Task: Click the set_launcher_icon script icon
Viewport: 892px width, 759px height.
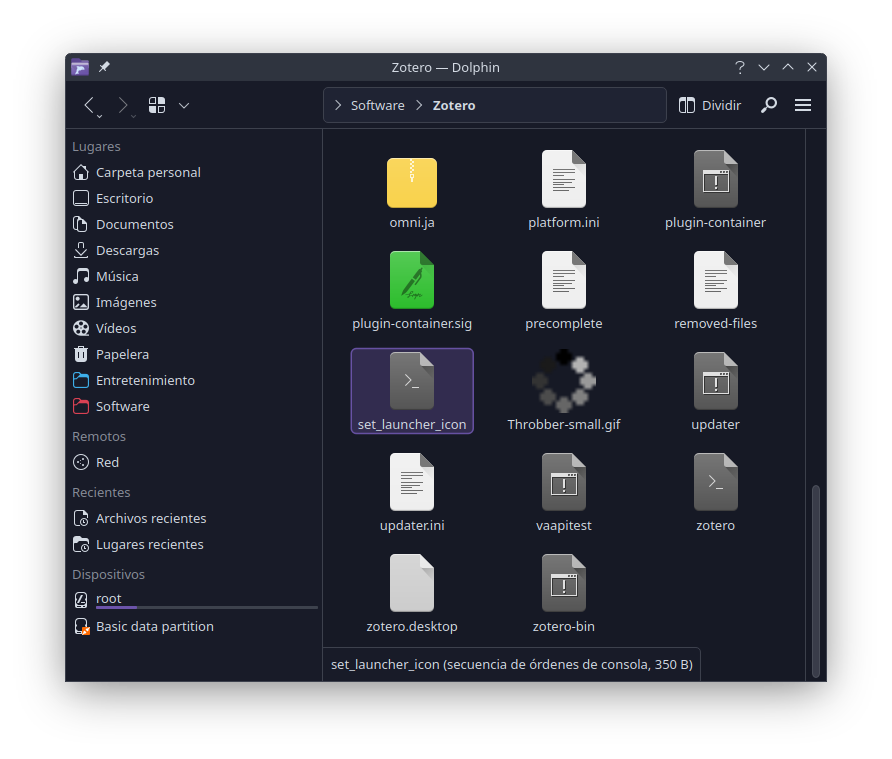Action: (x=412, y=381)
